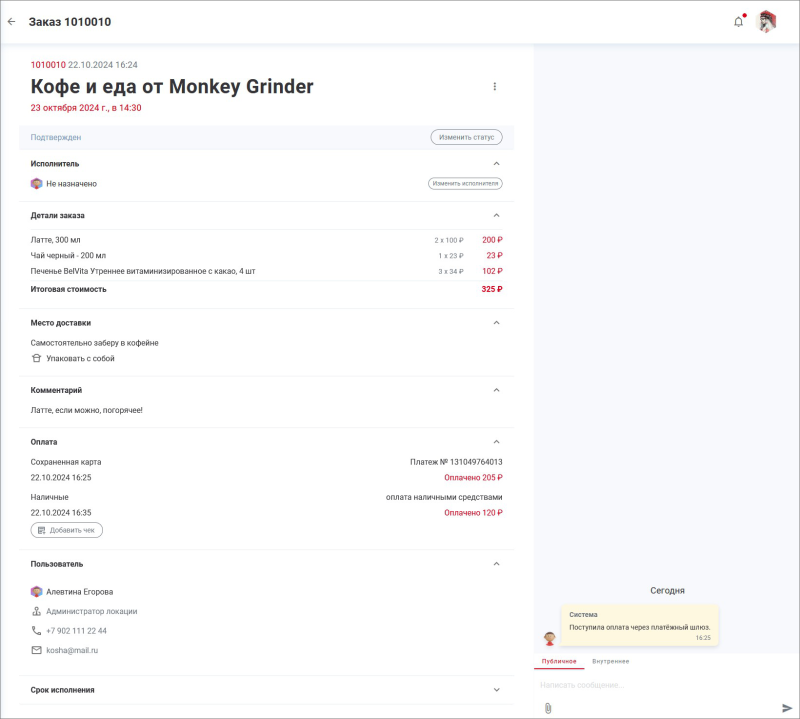Click the phone number +7 902 111 22 44
This screenshot has height=719, width=800.
tap(77, 631)
